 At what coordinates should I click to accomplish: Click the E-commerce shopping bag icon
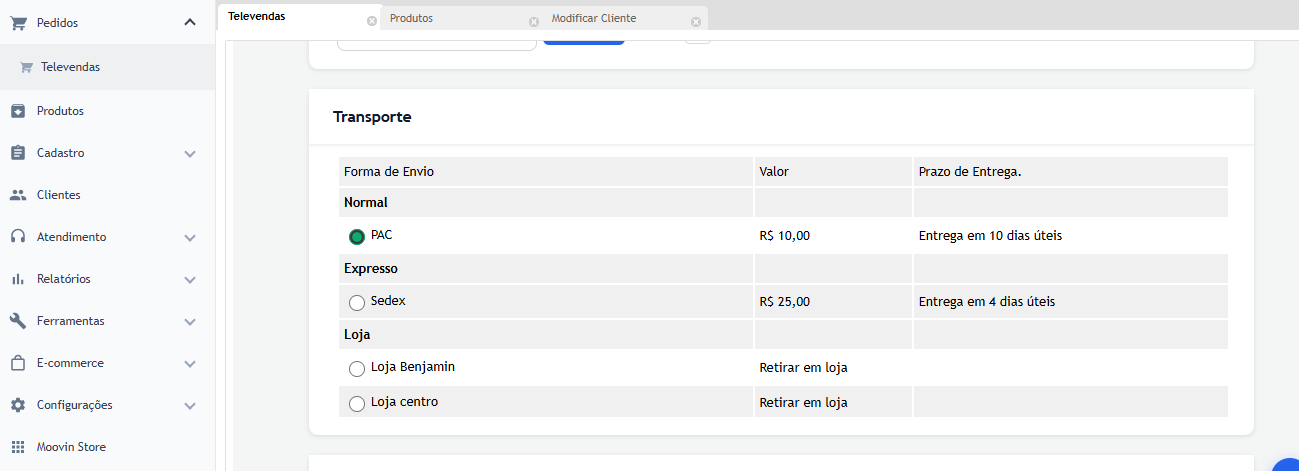pyautogui.click(x=18, y=363)
